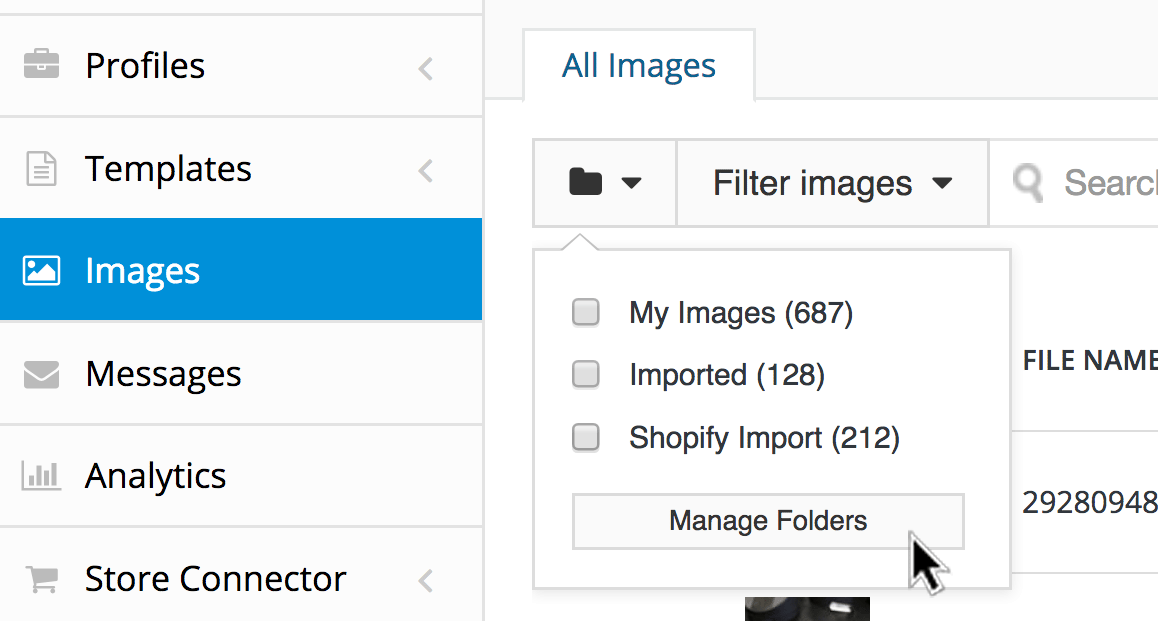Click the Images picture icon in sidebar
This screenshot has width=1158, height=621.
point(41,271)
